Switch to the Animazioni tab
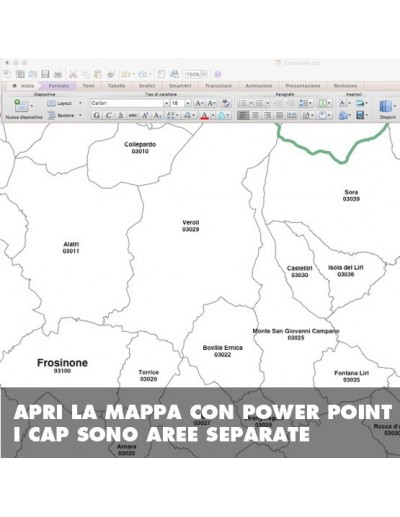Viewport: 400px width, 517px height. click(259, 86)
